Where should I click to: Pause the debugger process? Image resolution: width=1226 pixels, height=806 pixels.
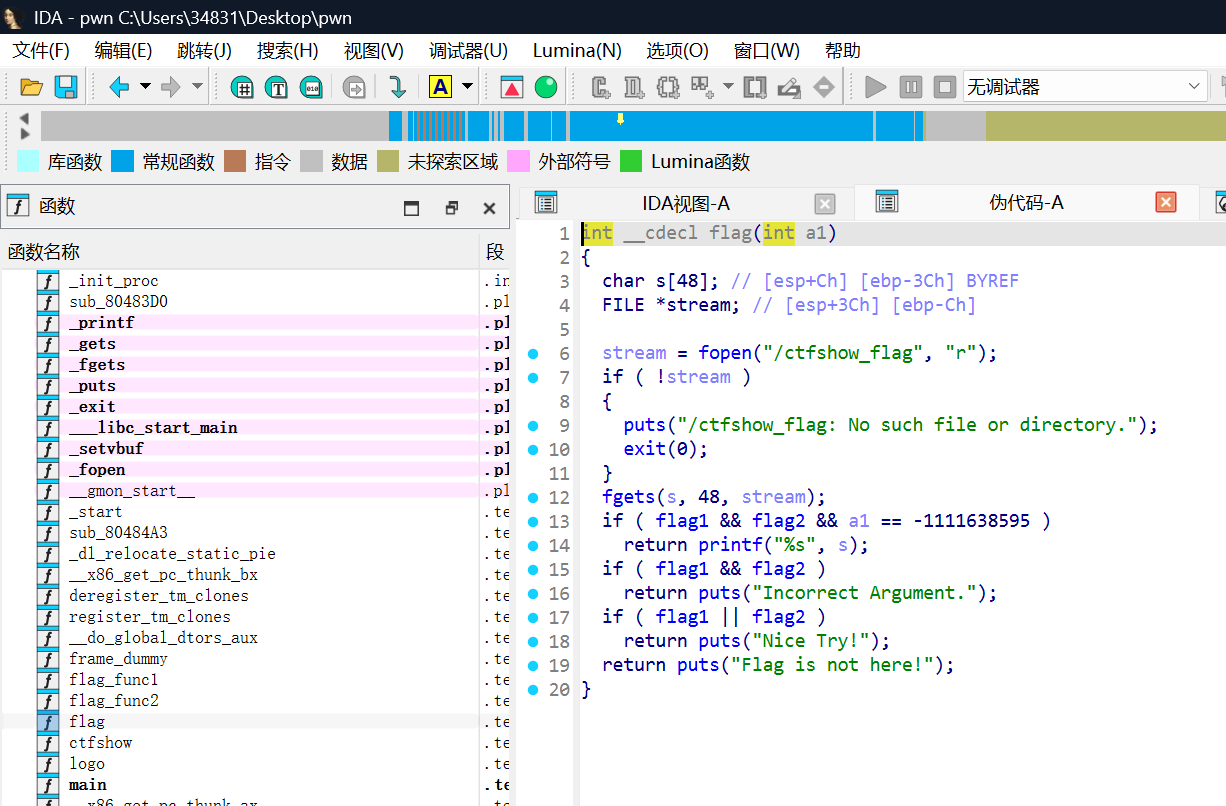910,87
